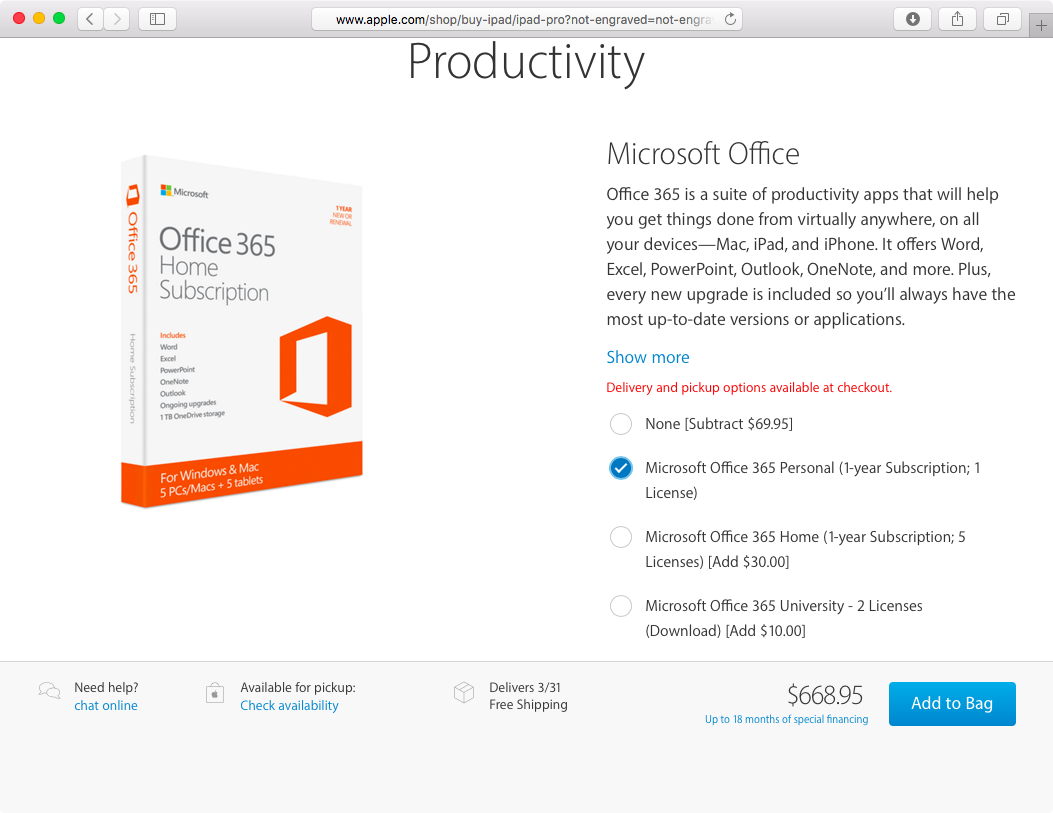The width and height of the screenshot is (1053, 813).
Task: Open the chat online link
Action: pyautogui.click(x=105, y=706)
